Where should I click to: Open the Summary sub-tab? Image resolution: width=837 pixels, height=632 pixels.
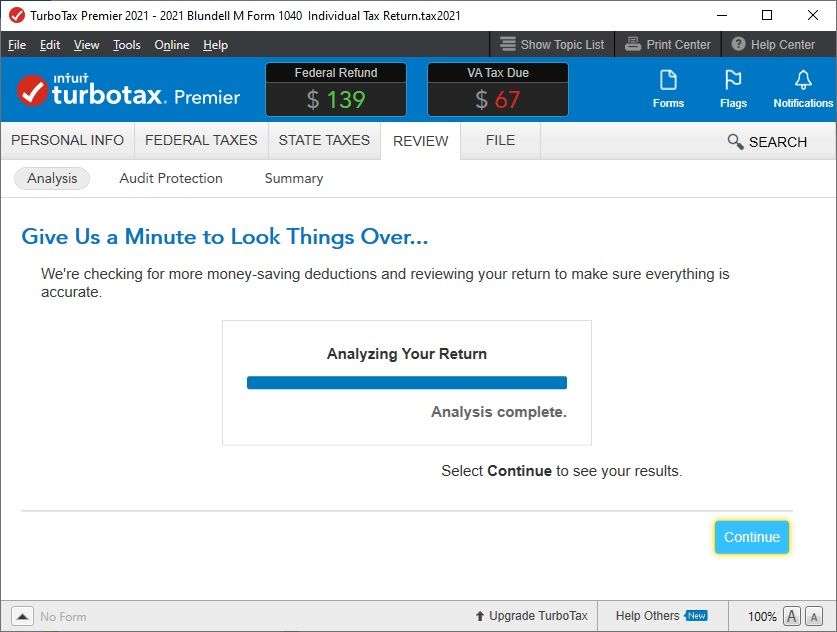[294, 178]
